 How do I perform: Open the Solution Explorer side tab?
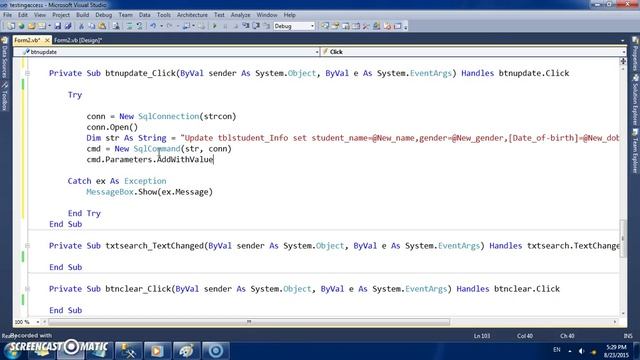[635, 100]
